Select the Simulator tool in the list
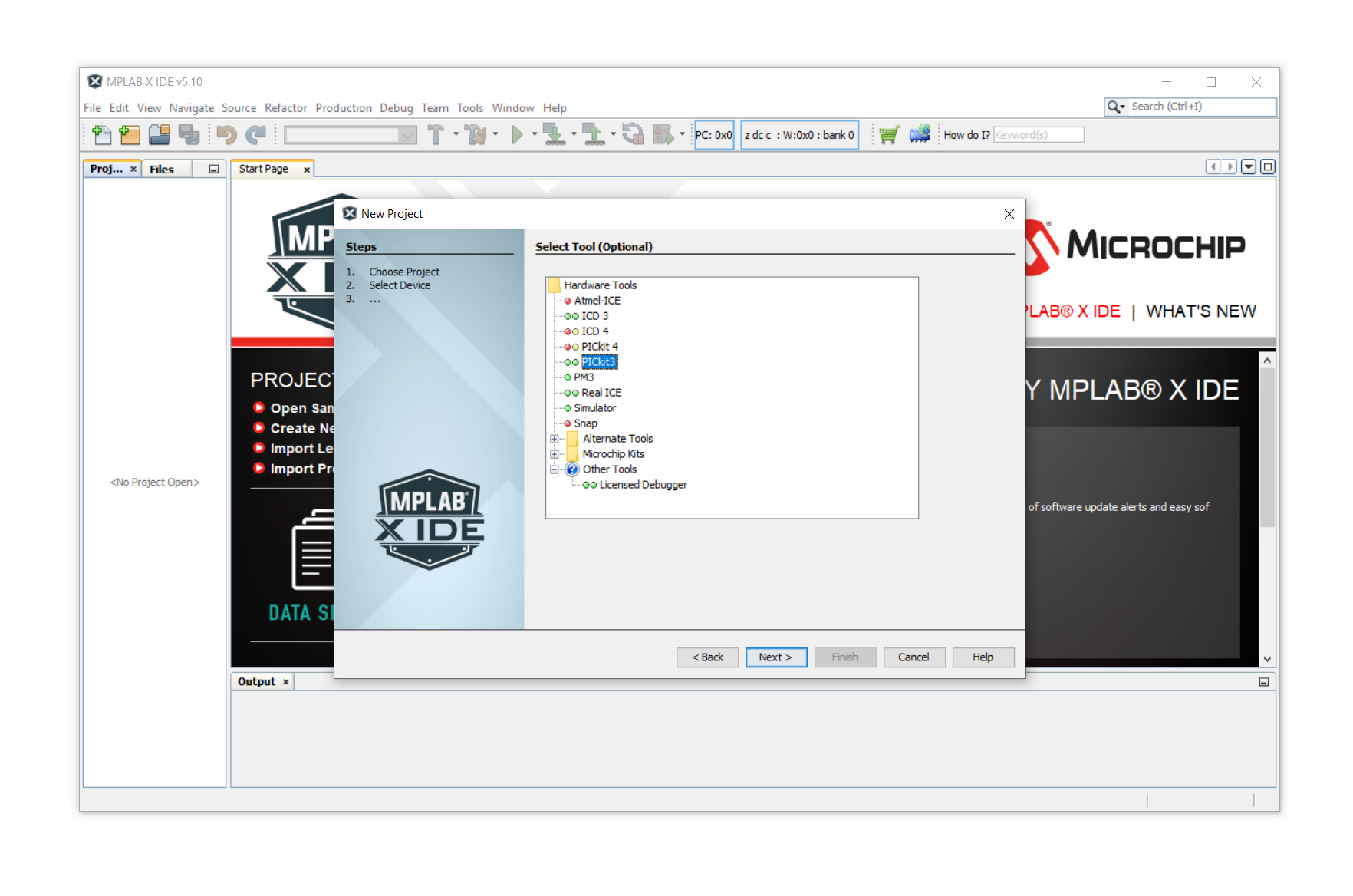The width and height of the screenshot is (1353, 896). click(x=594, y=408)
